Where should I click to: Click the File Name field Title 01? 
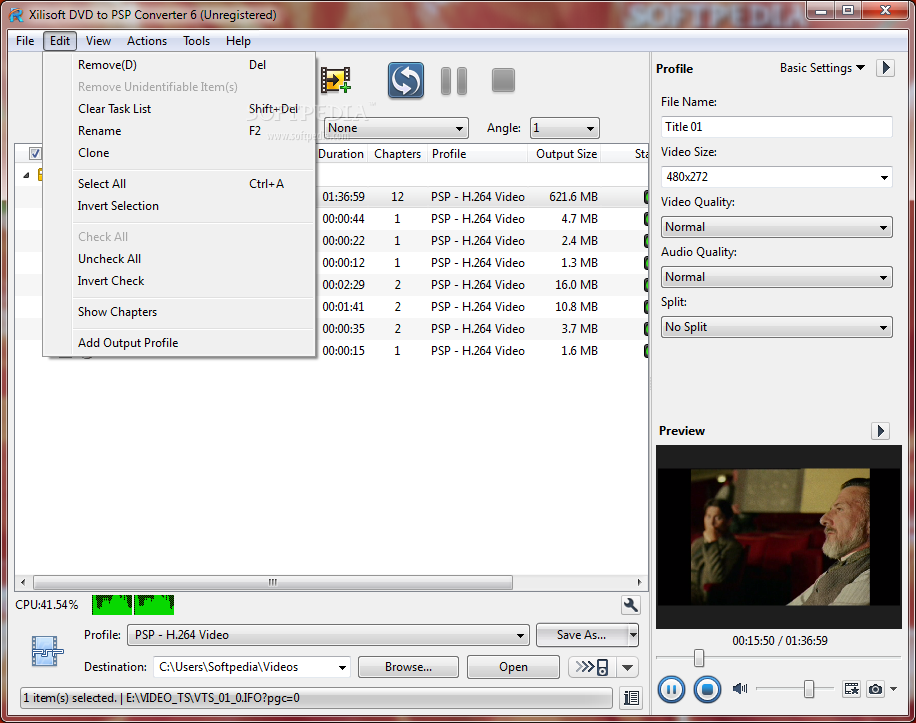(x=776, y=127)
